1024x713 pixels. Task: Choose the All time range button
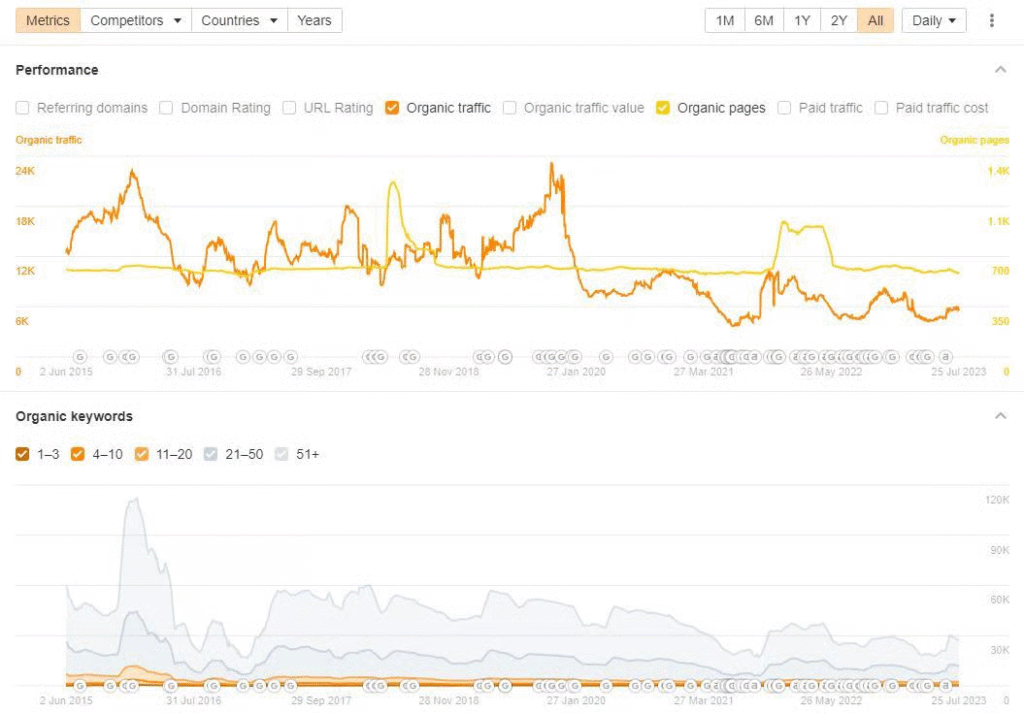[875, 20]
